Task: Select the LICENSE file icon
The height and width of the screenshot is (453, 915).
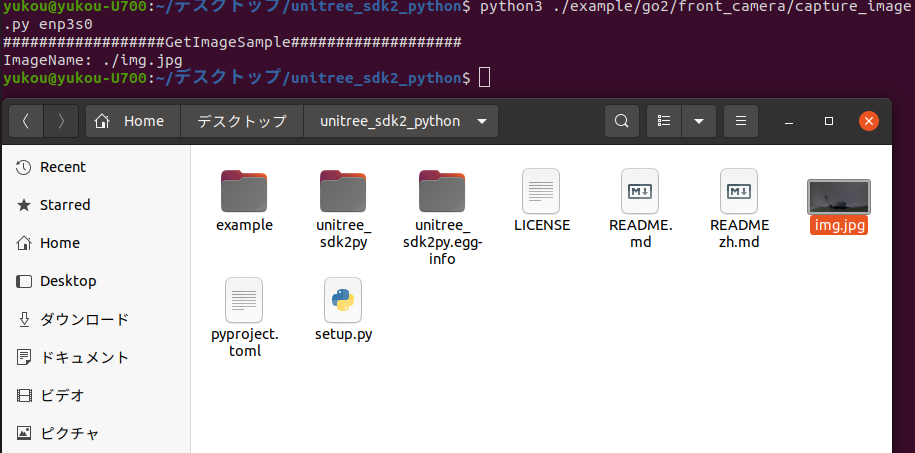Action: coord(541,191)
